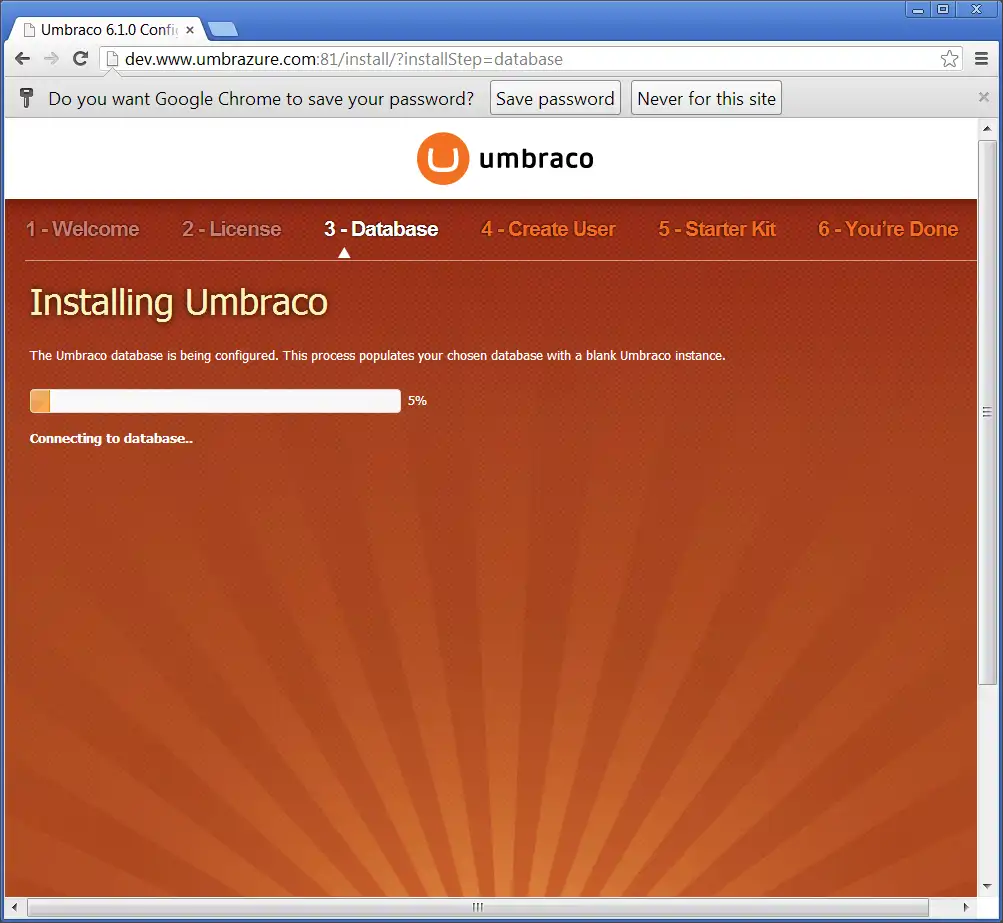Screen dimensions: 1003x923
Task: Click the umbraco wordmark text
Action: (x=536, y=159)
